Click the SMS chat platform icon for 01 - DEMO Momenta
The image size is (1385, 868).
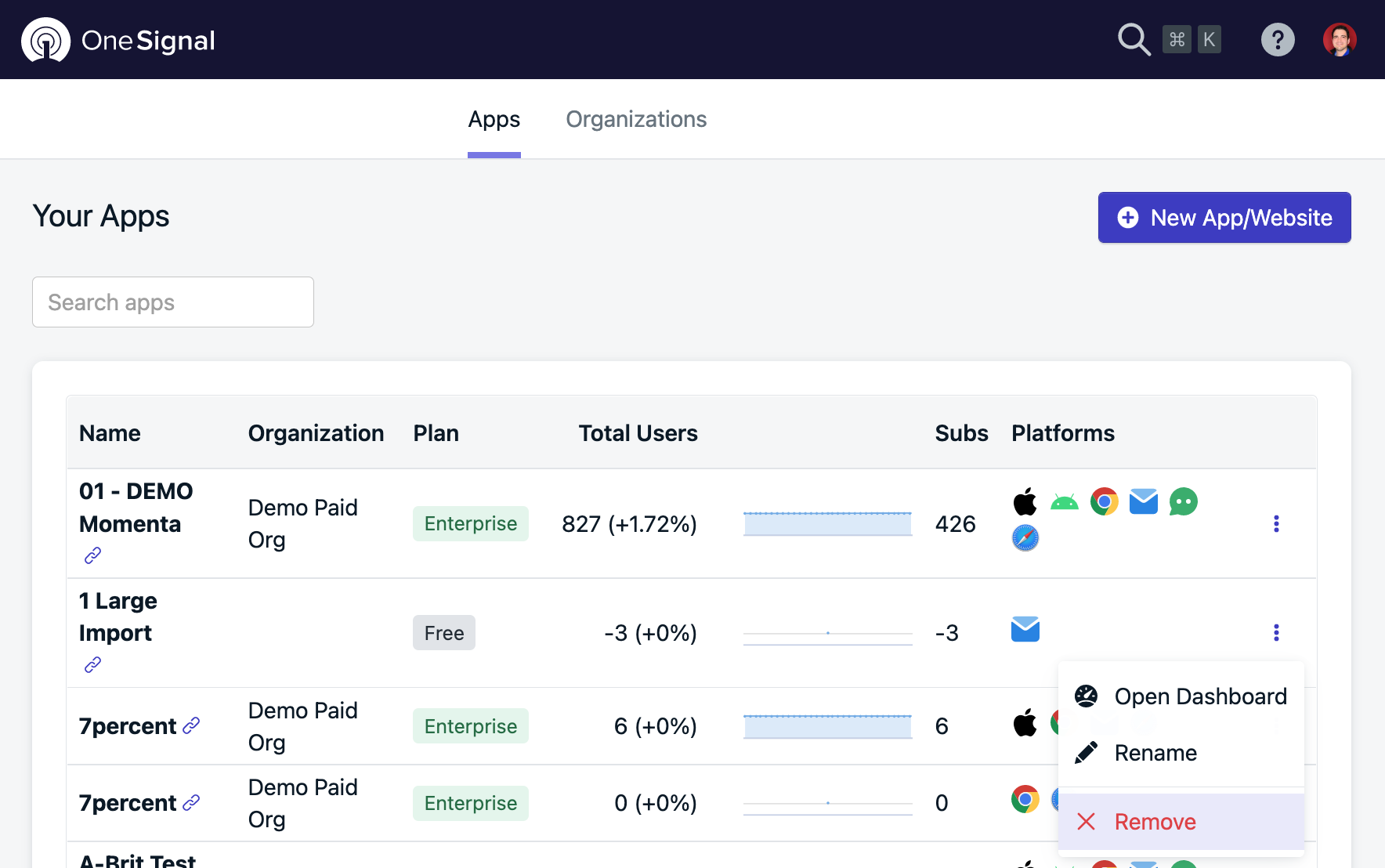1184,501
